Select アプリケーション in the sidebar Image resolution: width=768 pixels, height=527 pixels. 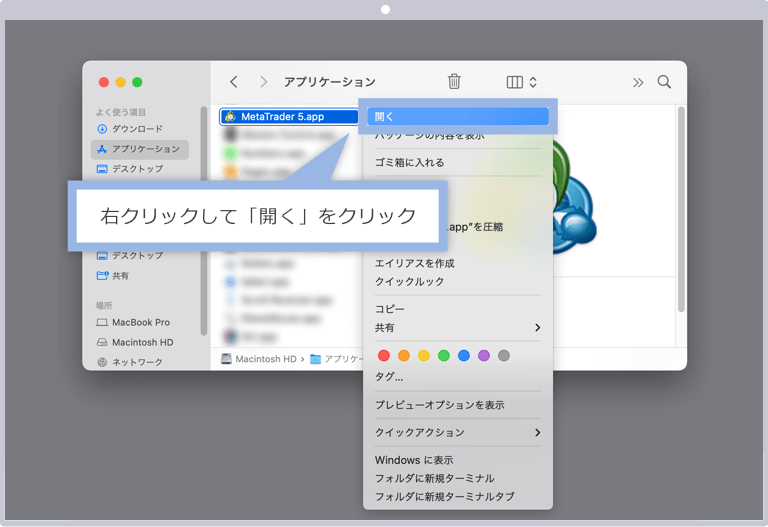click(x=140, y=149)
